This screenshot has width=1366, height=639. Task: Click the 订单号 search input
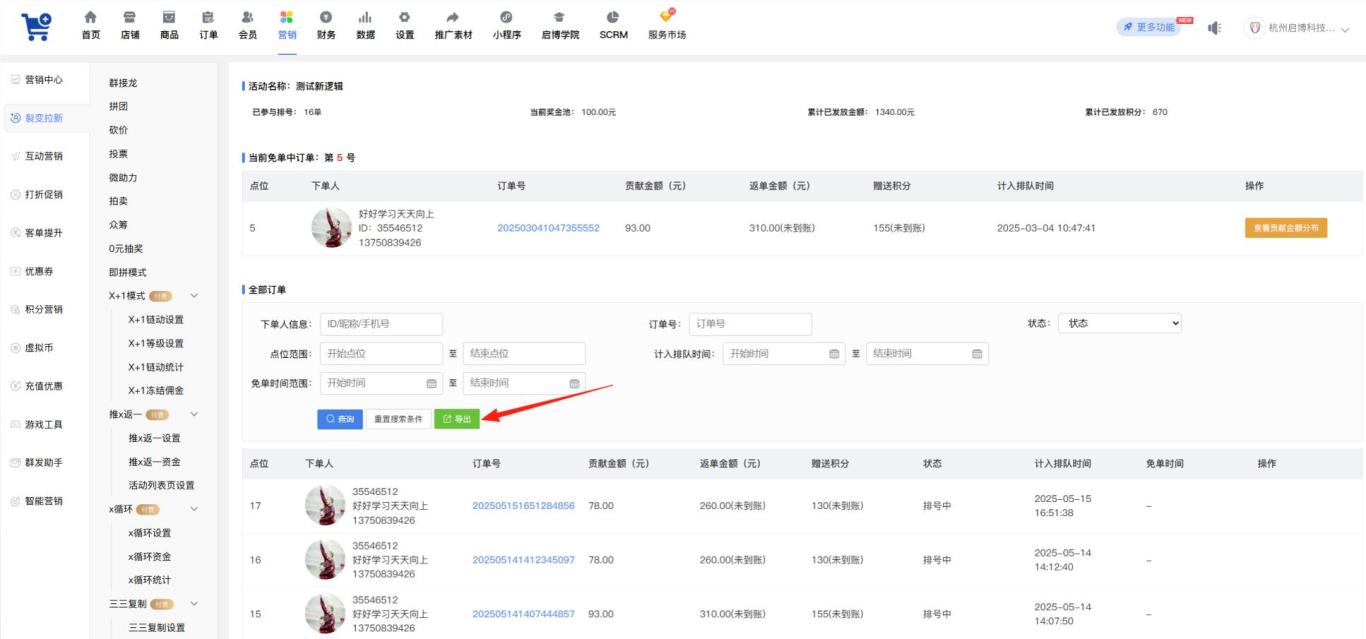(750, 324)
